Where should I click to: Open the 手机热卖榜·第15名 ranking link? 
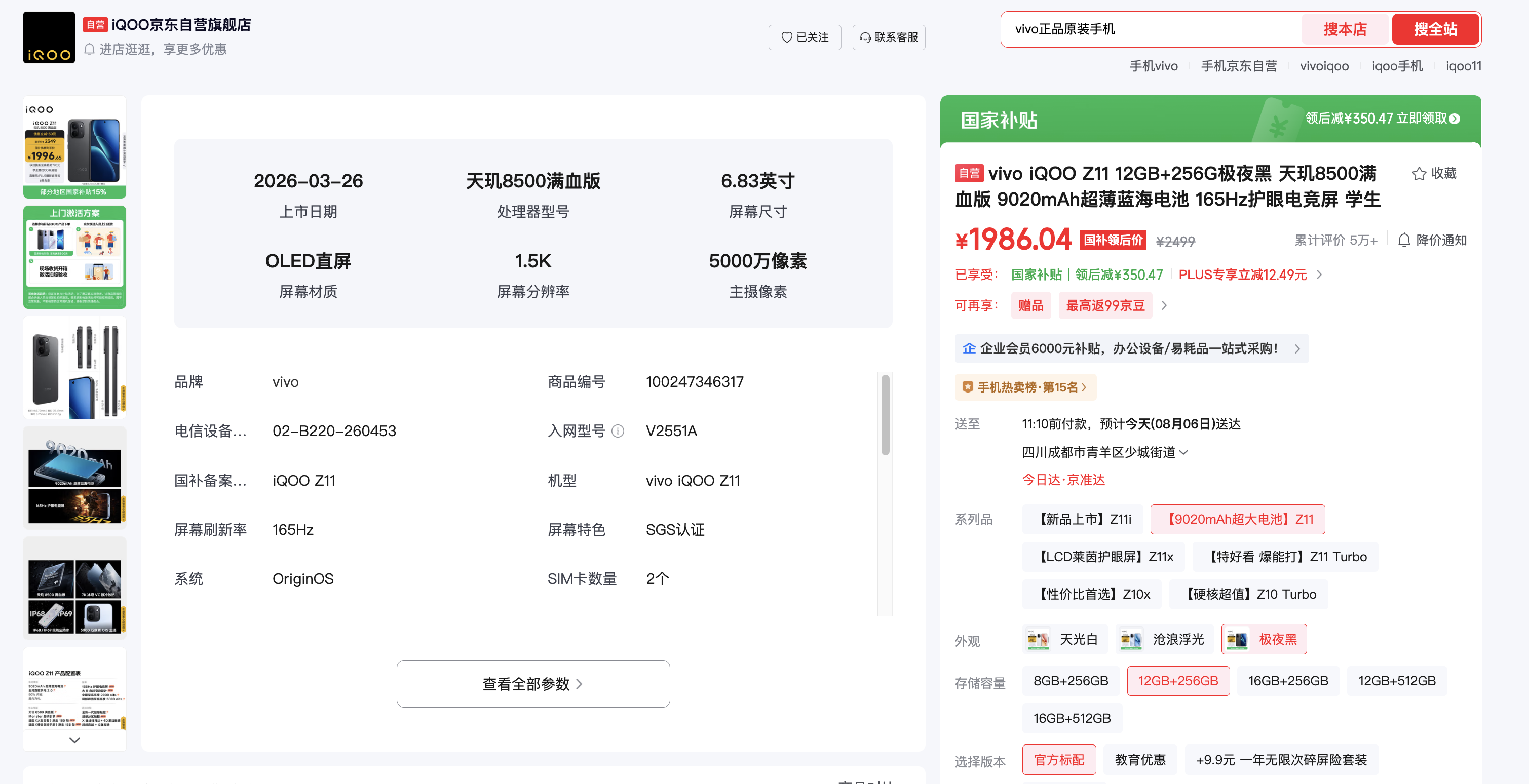1025,387
